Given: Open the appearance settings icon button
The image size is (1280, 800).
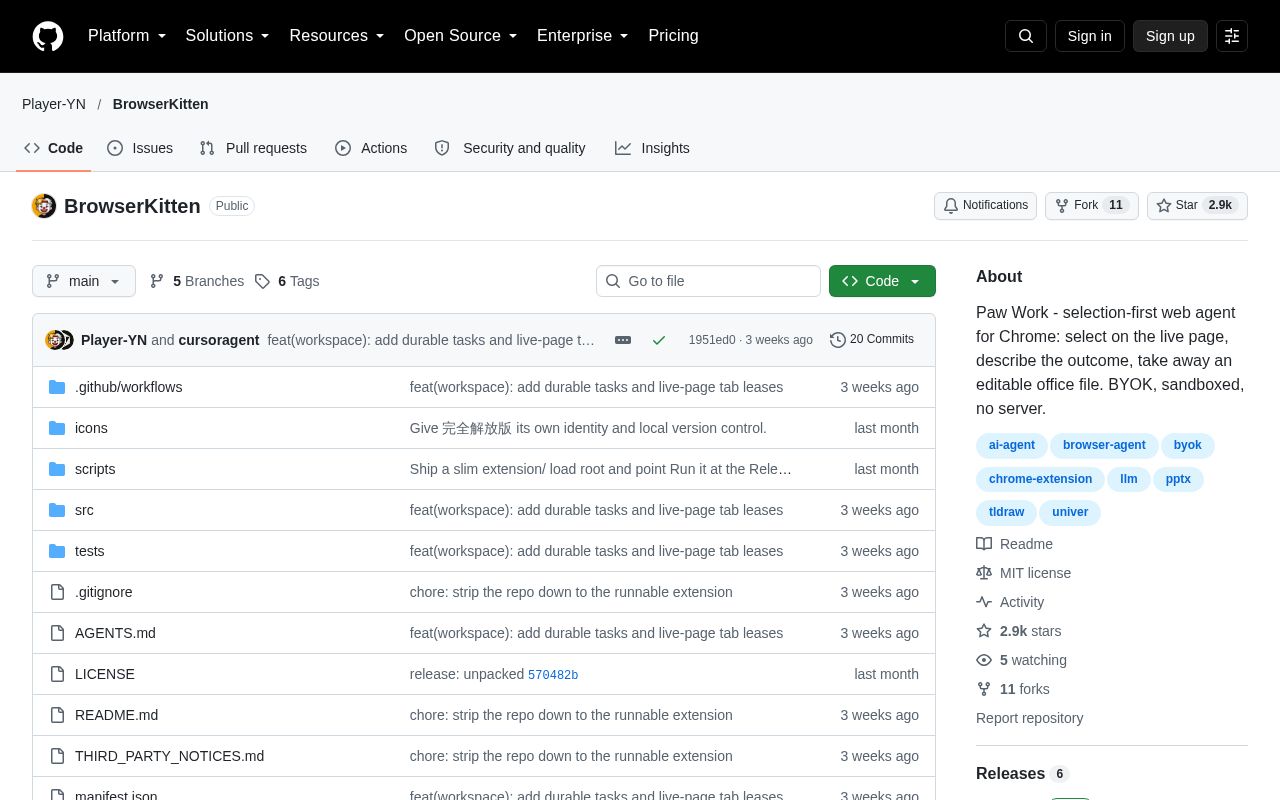Looking at the screenshot, I should tap(1232, 36).
